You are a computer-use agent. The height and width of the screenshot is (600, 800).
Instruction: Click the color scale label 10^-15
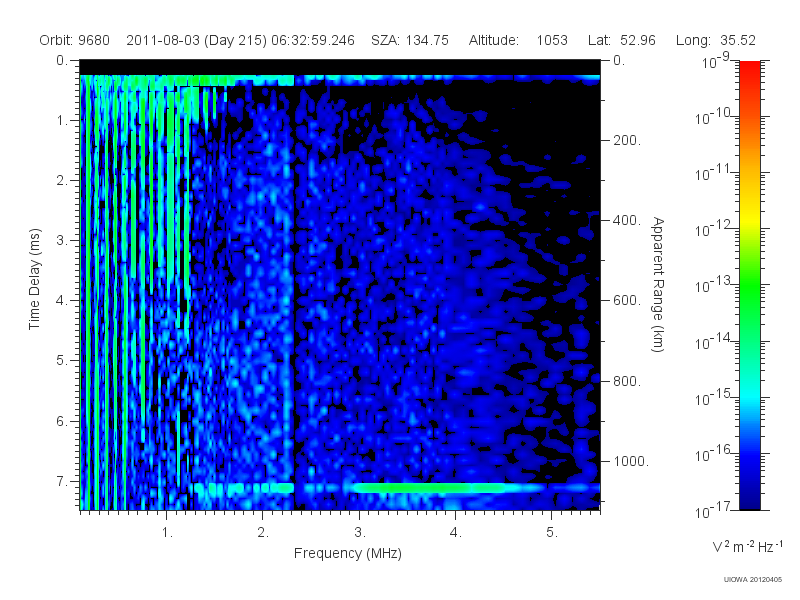pyautogui.click(x=714, y=398)
